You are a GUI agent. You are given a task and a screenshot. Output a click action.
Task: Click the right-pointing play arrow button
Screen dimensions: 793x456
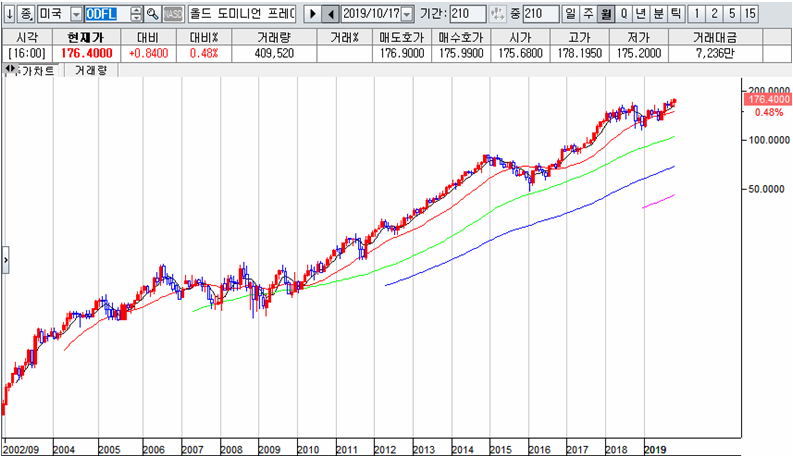313,14
